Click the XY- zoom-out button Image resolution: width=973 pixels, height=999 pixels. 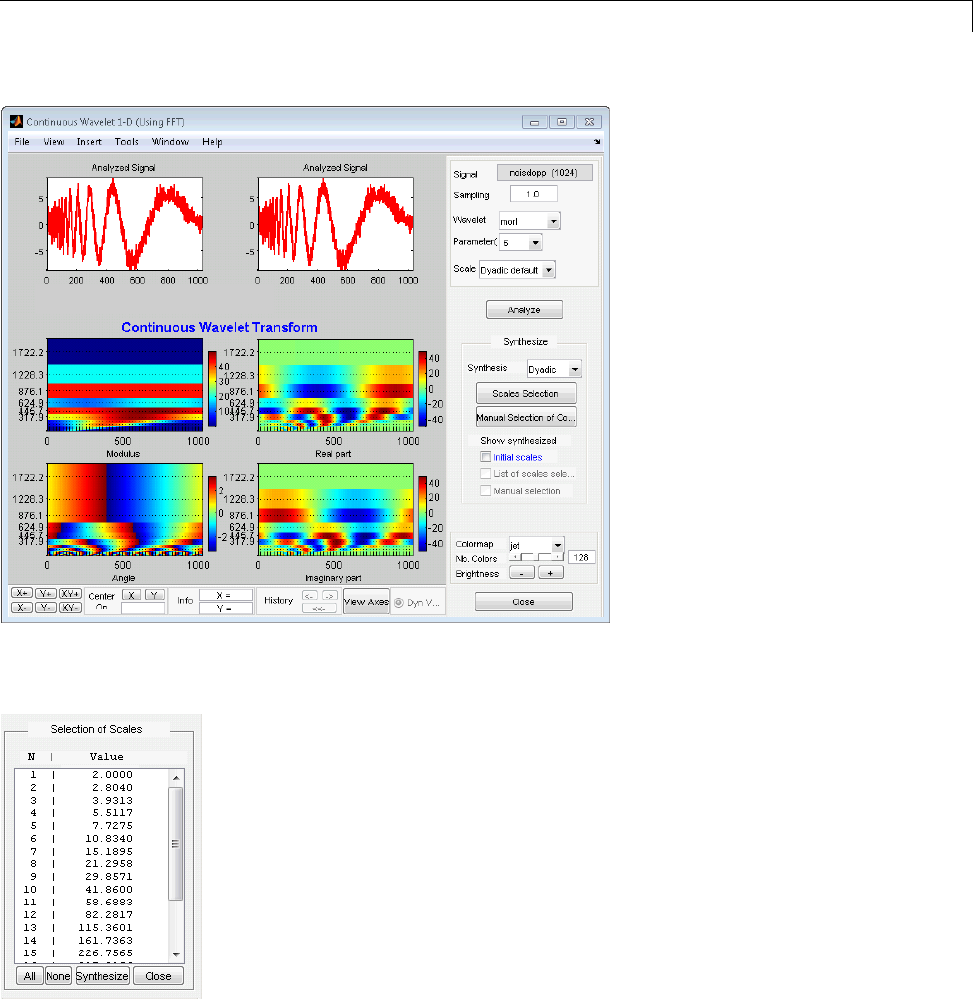70,607
